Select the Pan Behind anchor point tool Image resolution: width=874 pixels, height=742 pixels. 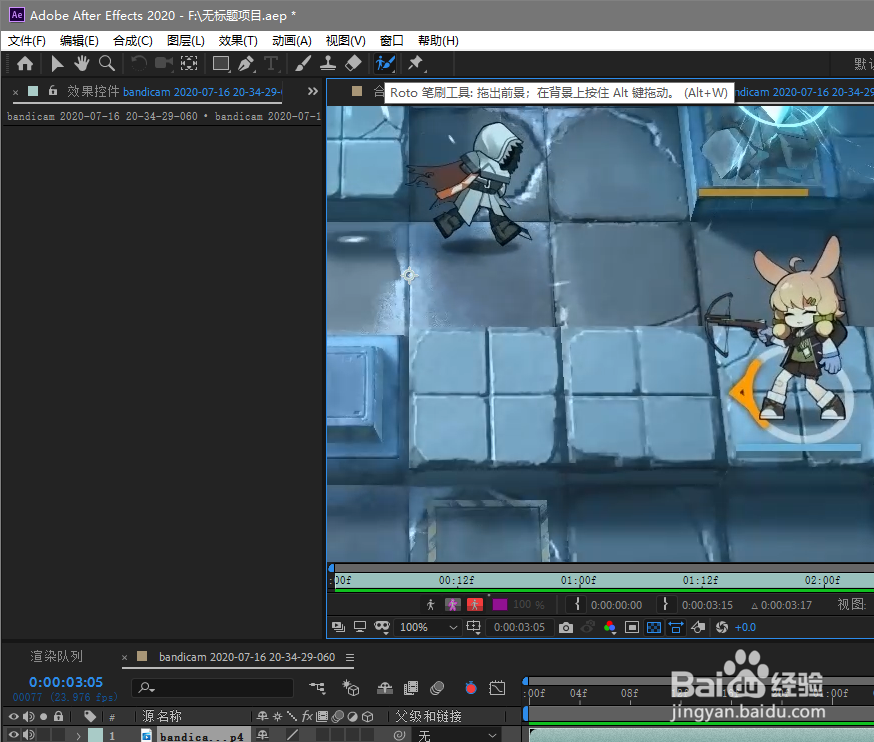click(189, 64)
